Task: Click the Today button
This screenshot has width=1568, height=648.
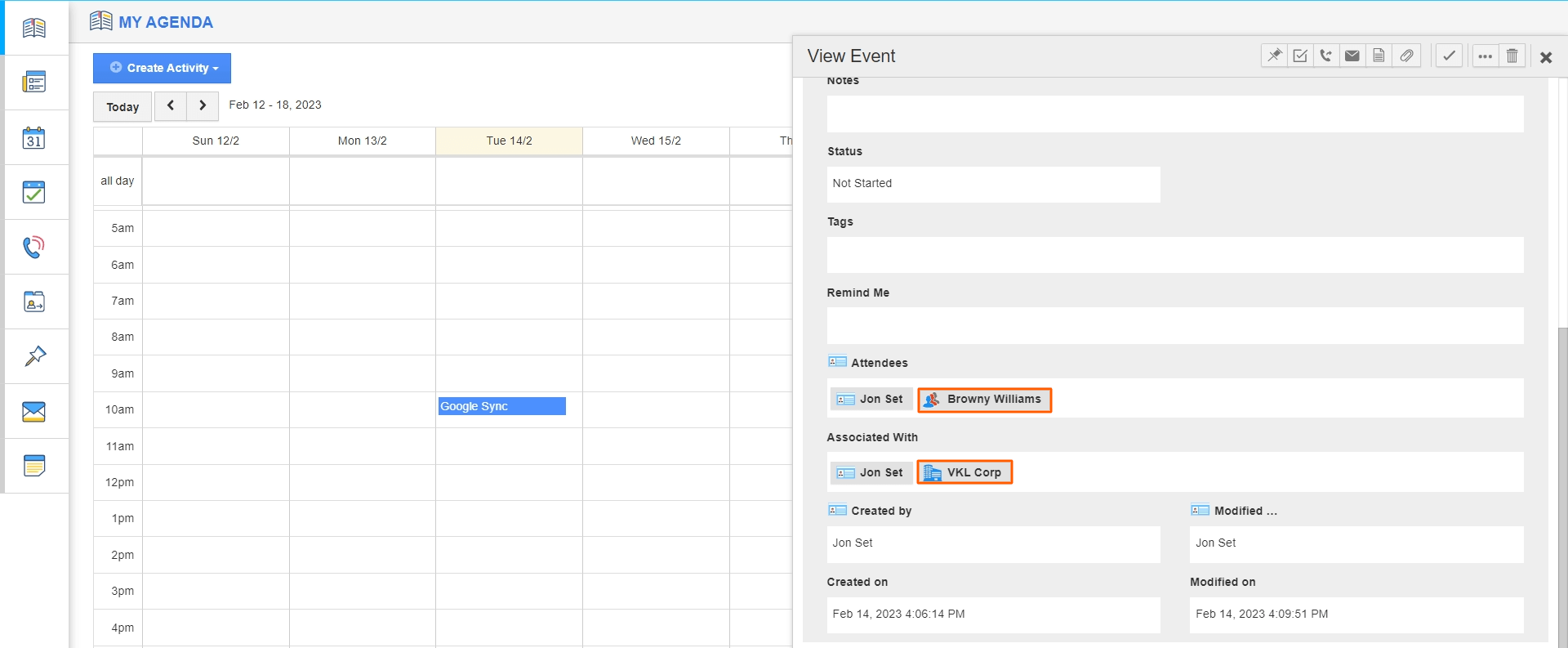Action: pyautogui.click(x=122, y=107)
